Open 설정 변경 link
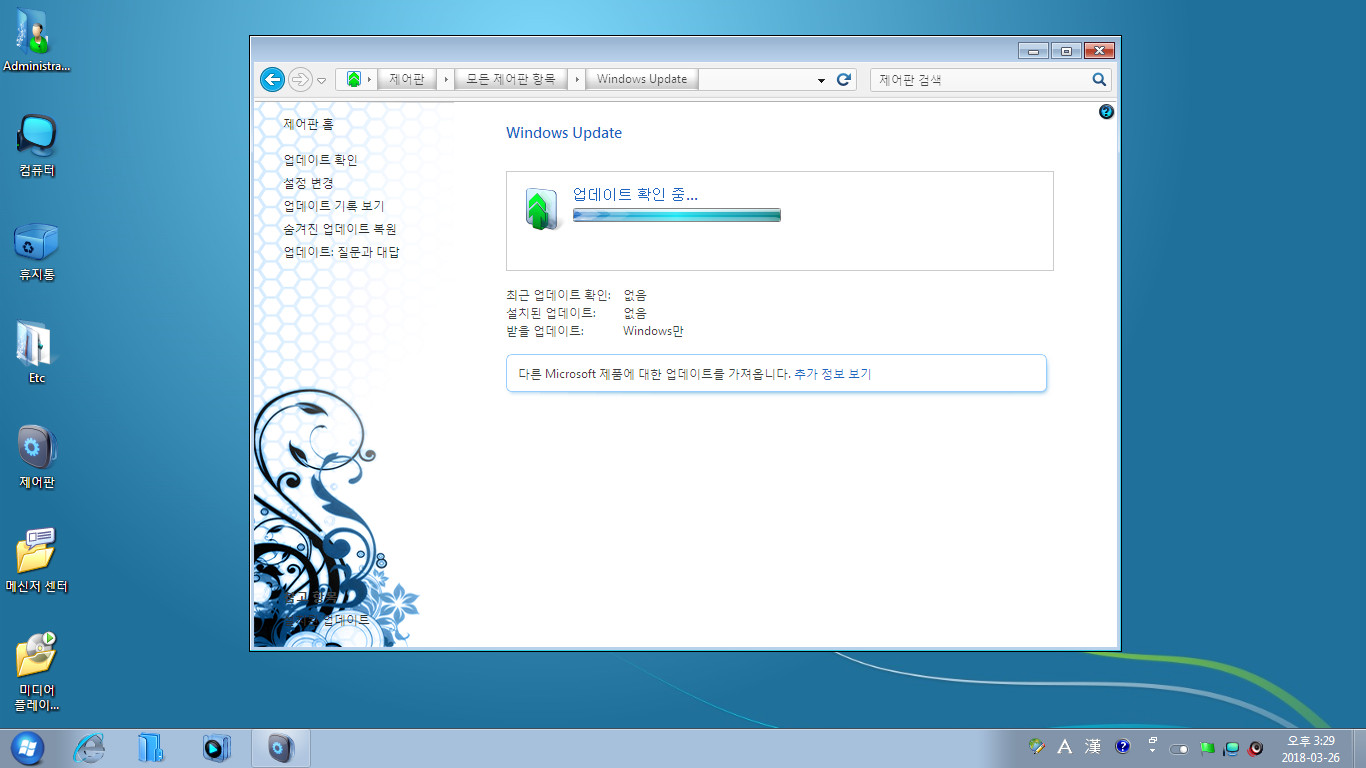Screen dimensions: 1366x768 [308, 183]
